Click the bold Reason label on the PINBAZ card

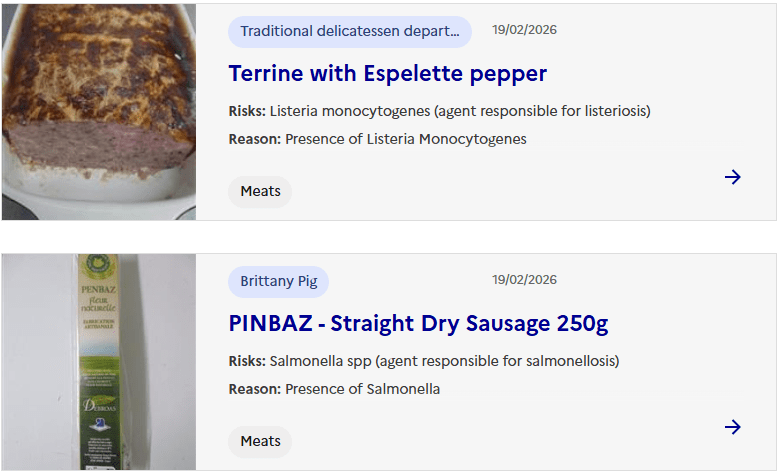tap(254, 389)
